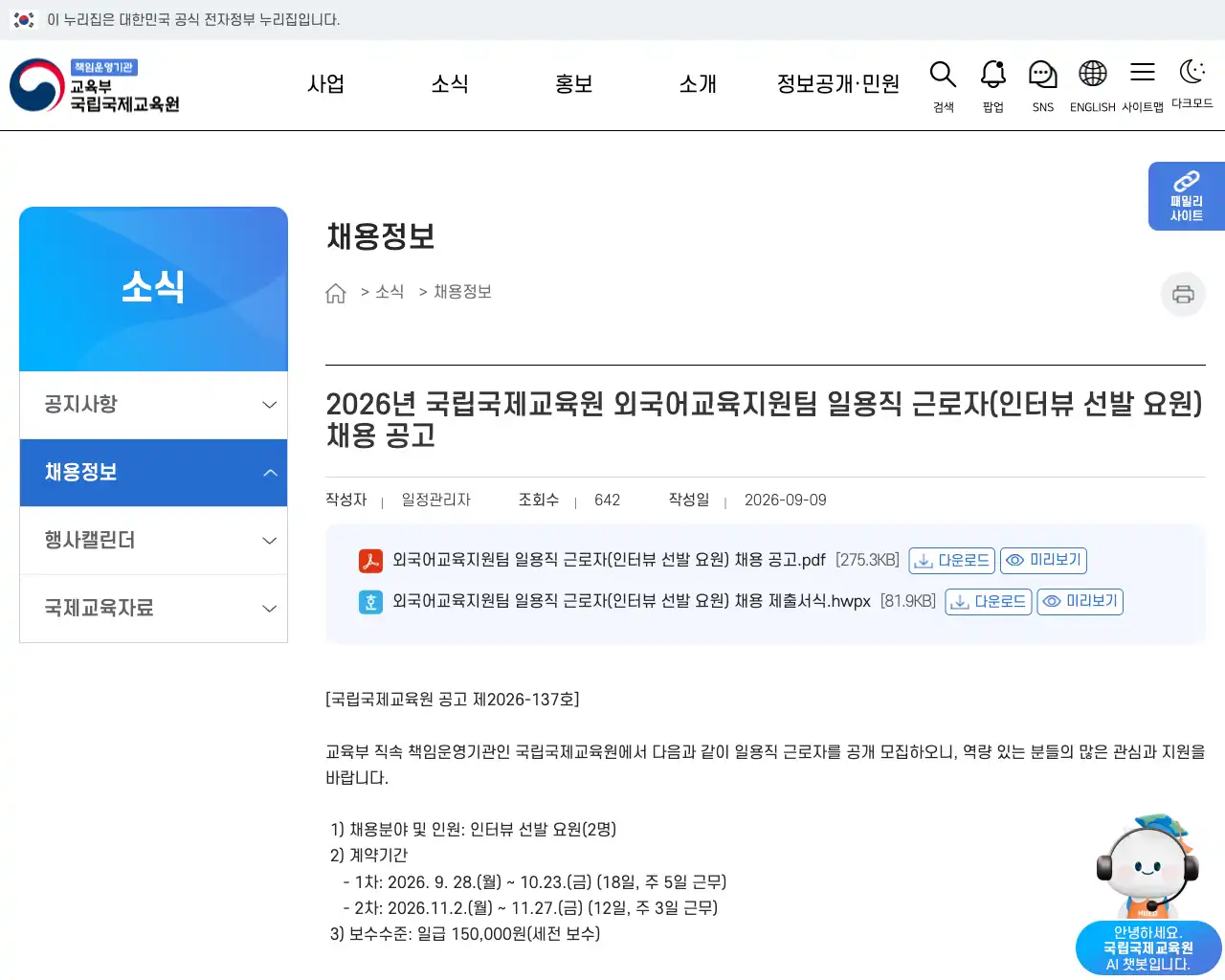Click the 소식 breadcrumb link

pyautogui.click(x=390, y=292)
